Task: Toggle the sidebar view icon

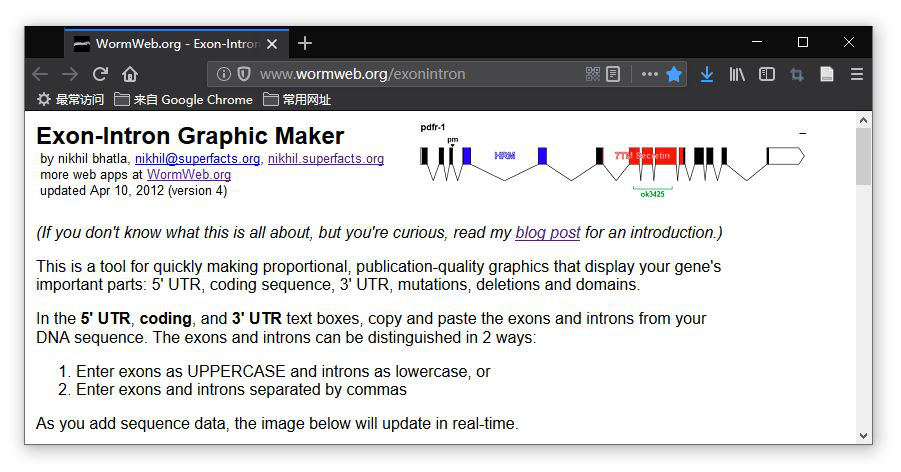Action: tap(767, 74)
